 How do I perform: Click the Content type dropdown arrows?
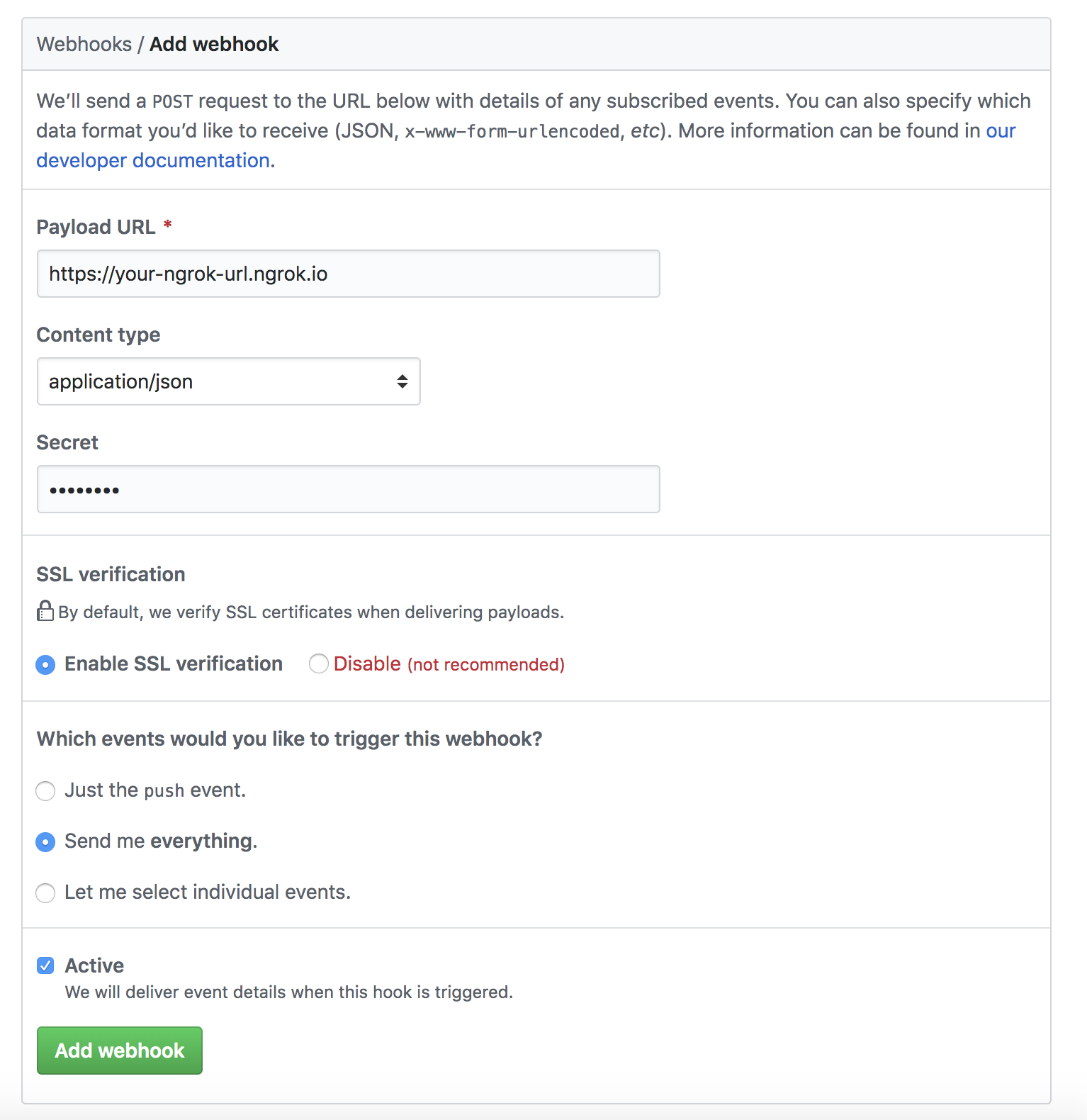coord(402,381)
